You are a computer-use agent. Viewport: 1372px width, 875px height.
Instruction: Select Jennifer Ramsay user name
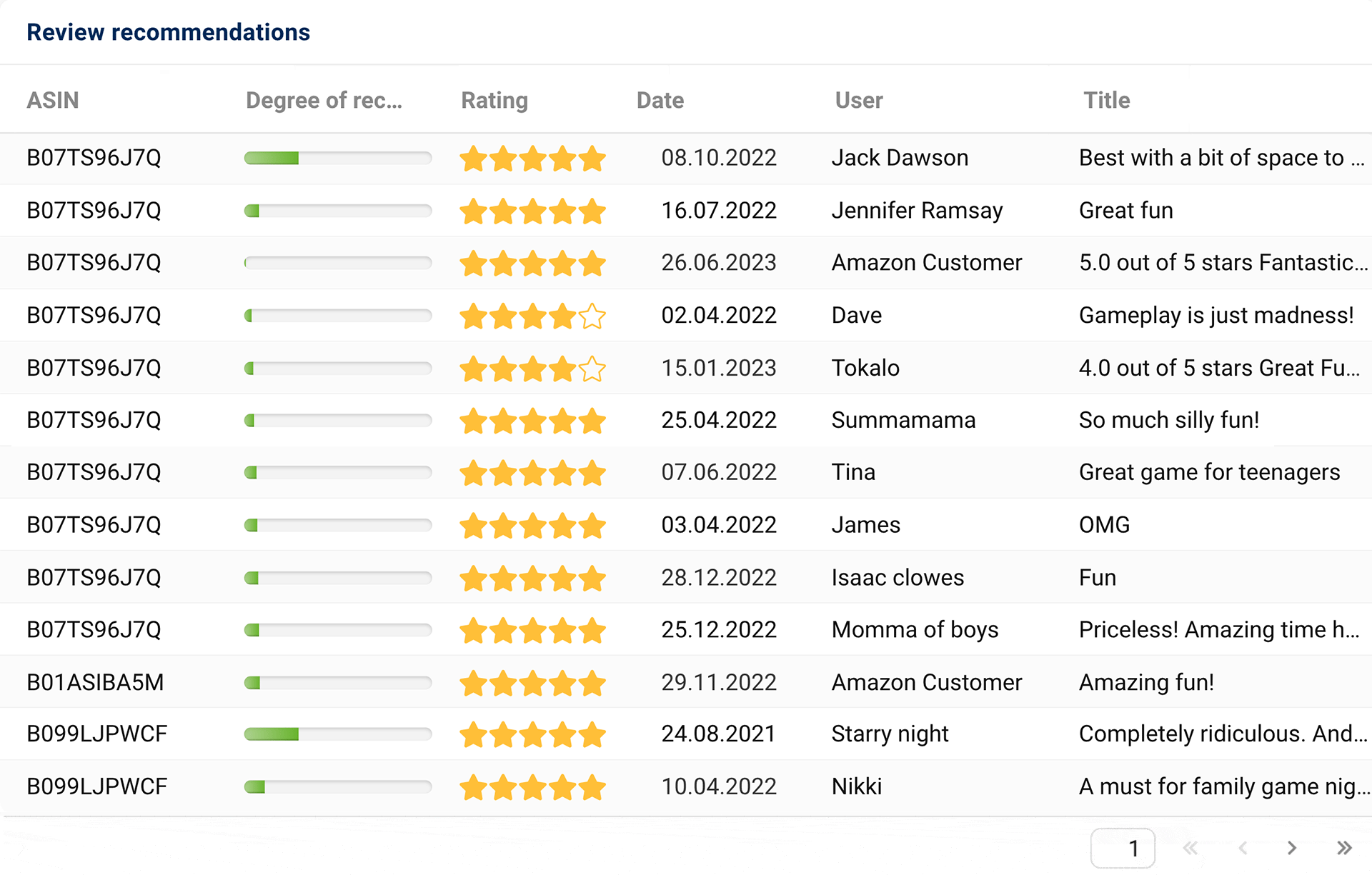[917, 210]
